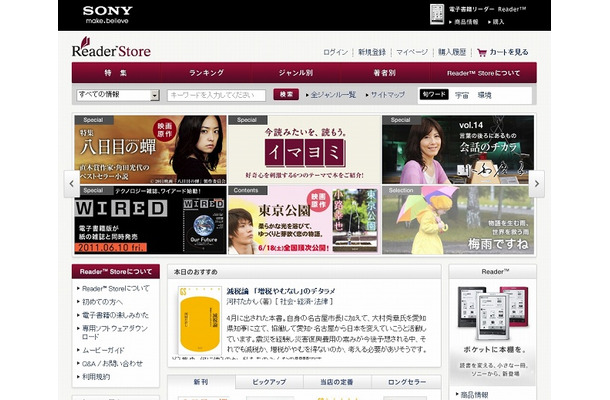View 購入履歴 purchase history
This screenshot has width=610, height=400.
[452, 52]
